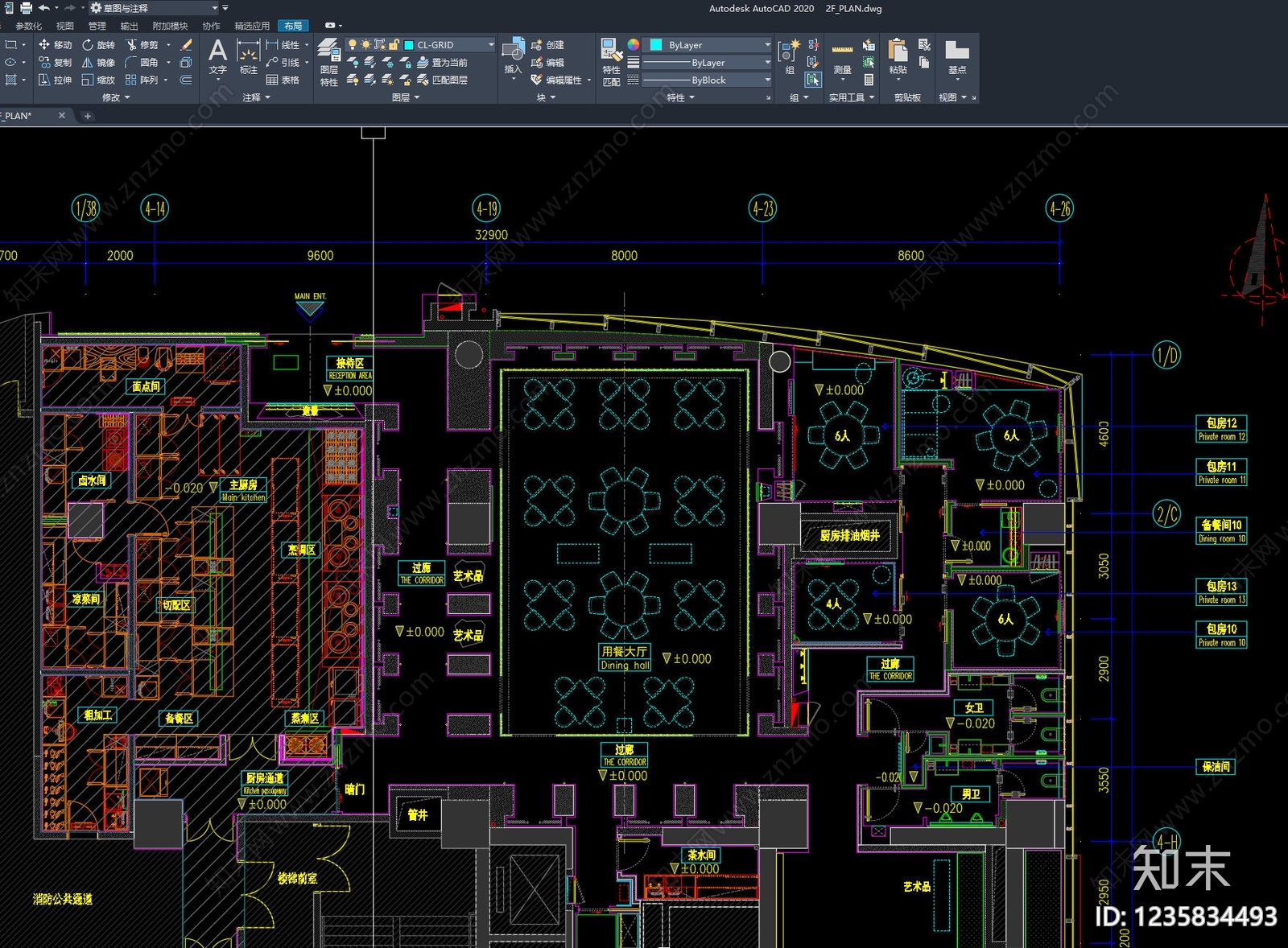Click the Dimension (标注) tool

click(x=248, y=57)
